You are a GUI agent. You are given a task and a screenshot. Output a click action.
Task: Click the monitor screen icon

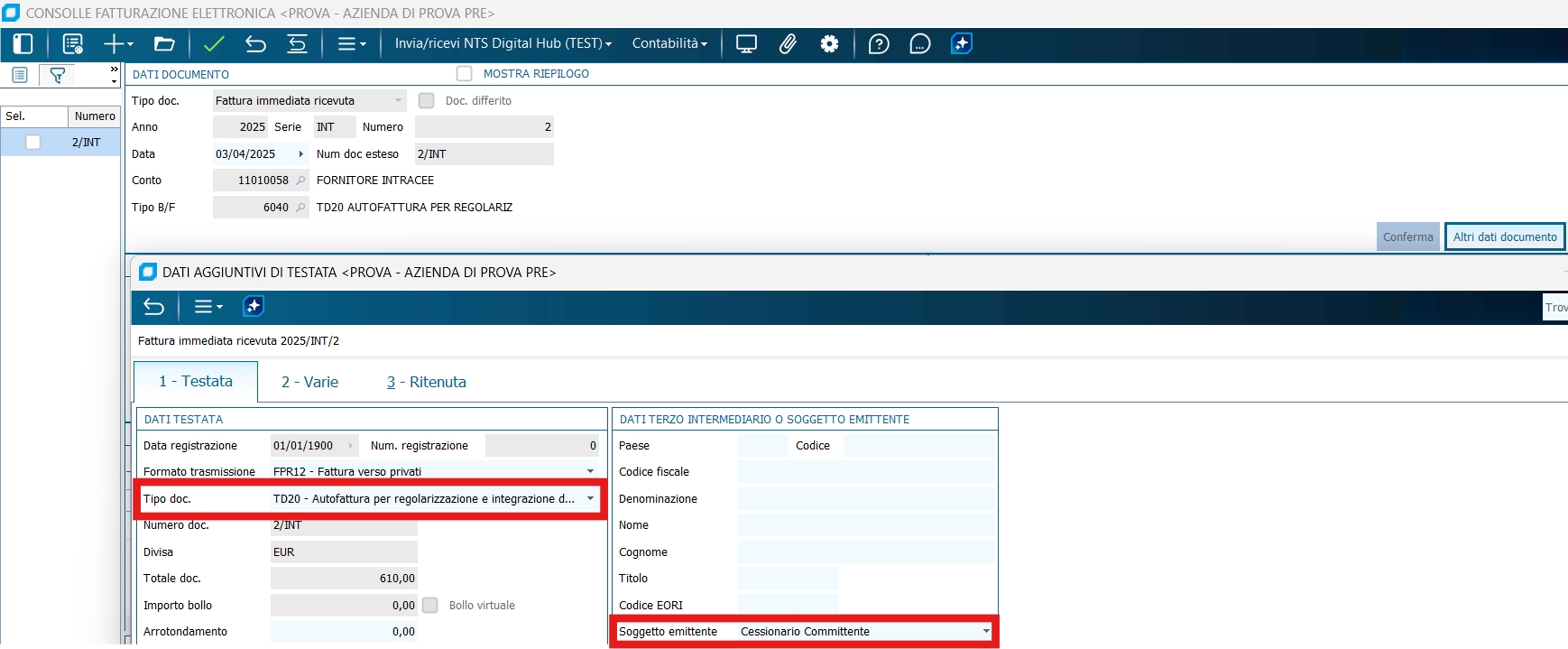point(746,43)
